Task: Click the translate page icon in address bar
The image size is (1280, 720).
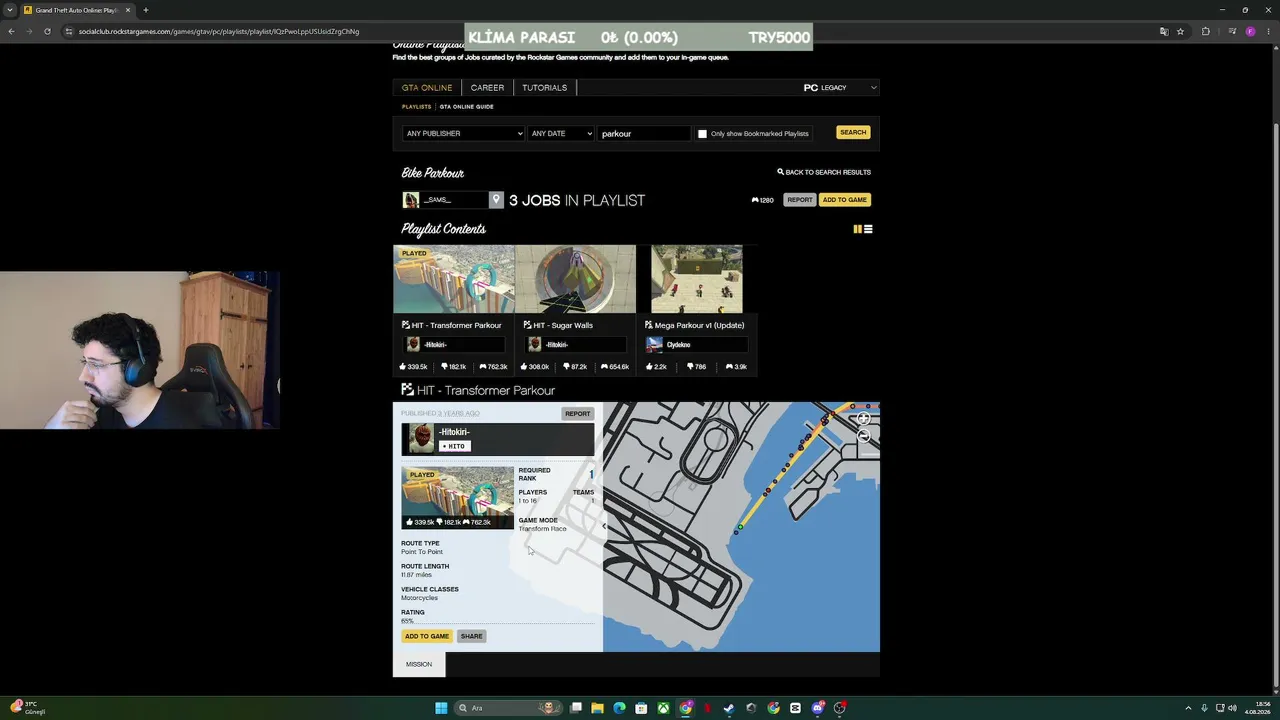Action: (x=1163, y=31)
